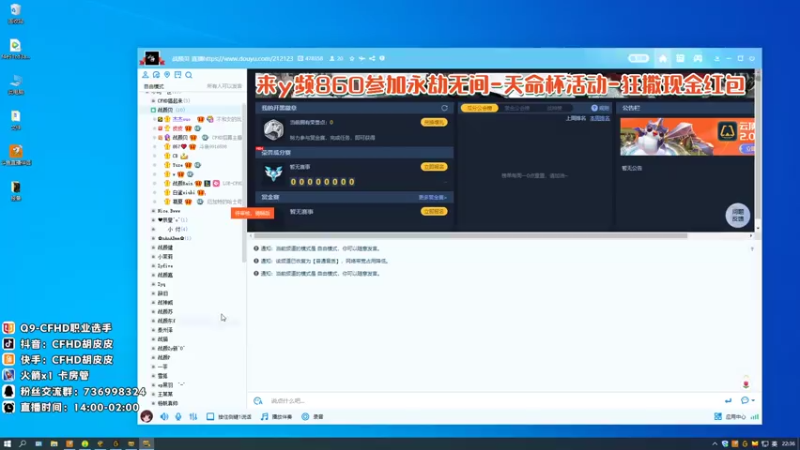
Task: Open the This PC desktop icon
Action: (x=16, y=84)
